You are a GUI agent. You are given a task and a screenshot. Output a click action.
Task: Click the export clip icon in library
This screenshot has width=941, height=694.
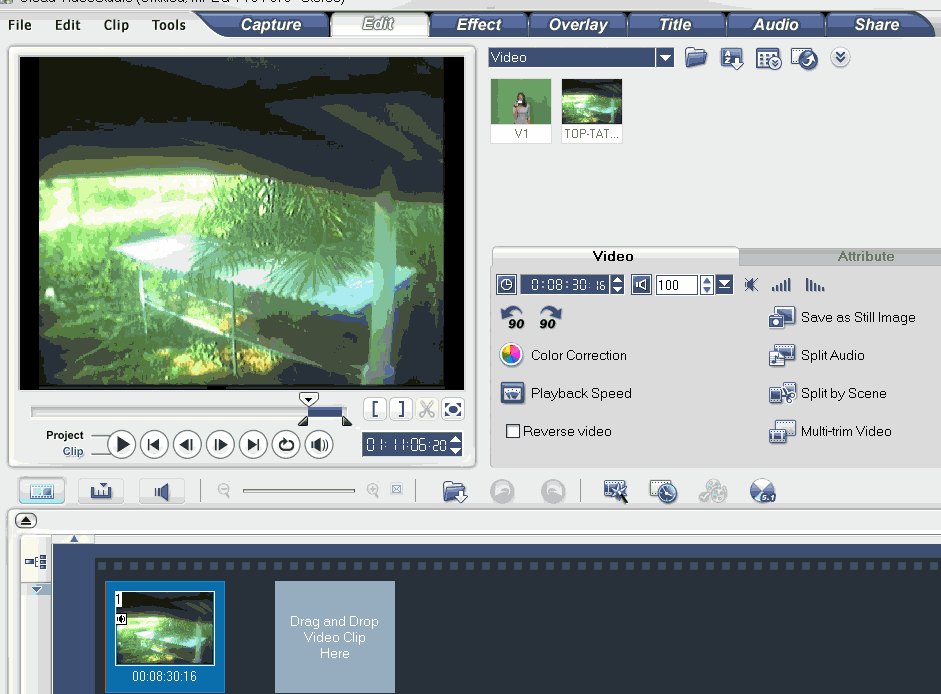[804, 59]
